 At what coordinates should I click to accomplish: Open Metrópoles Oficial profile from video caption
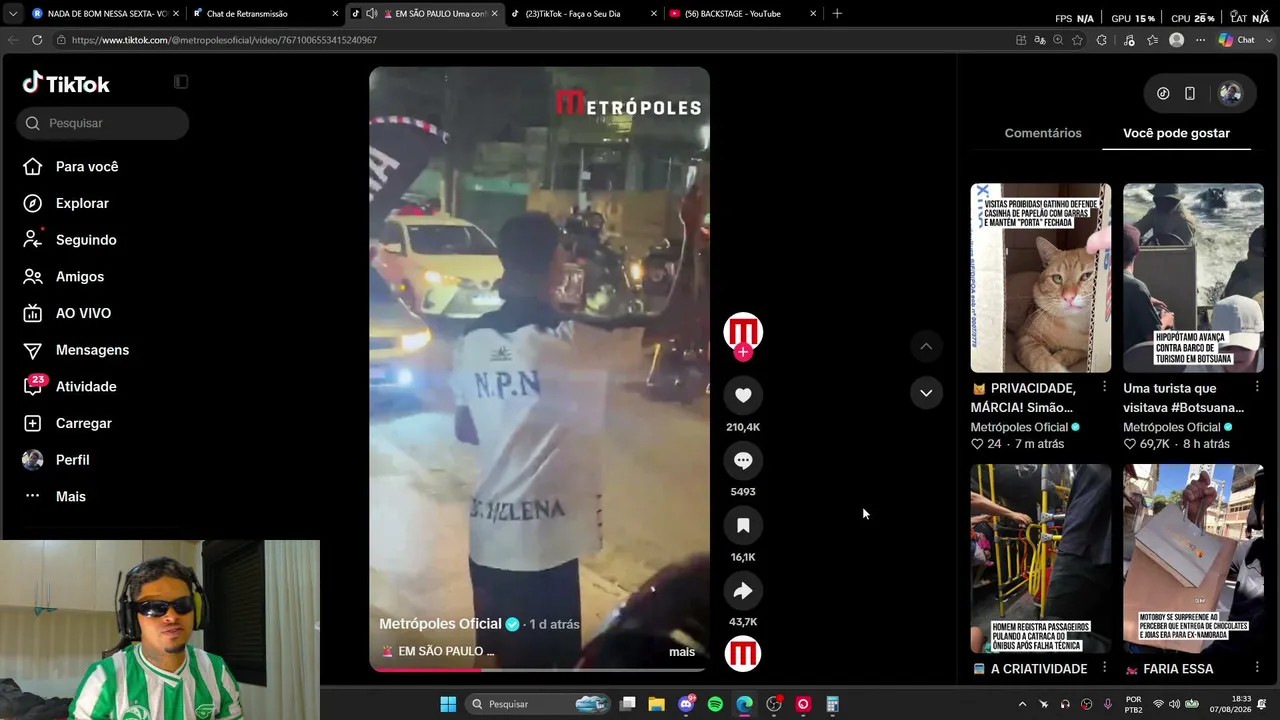(x=440, y=624)
